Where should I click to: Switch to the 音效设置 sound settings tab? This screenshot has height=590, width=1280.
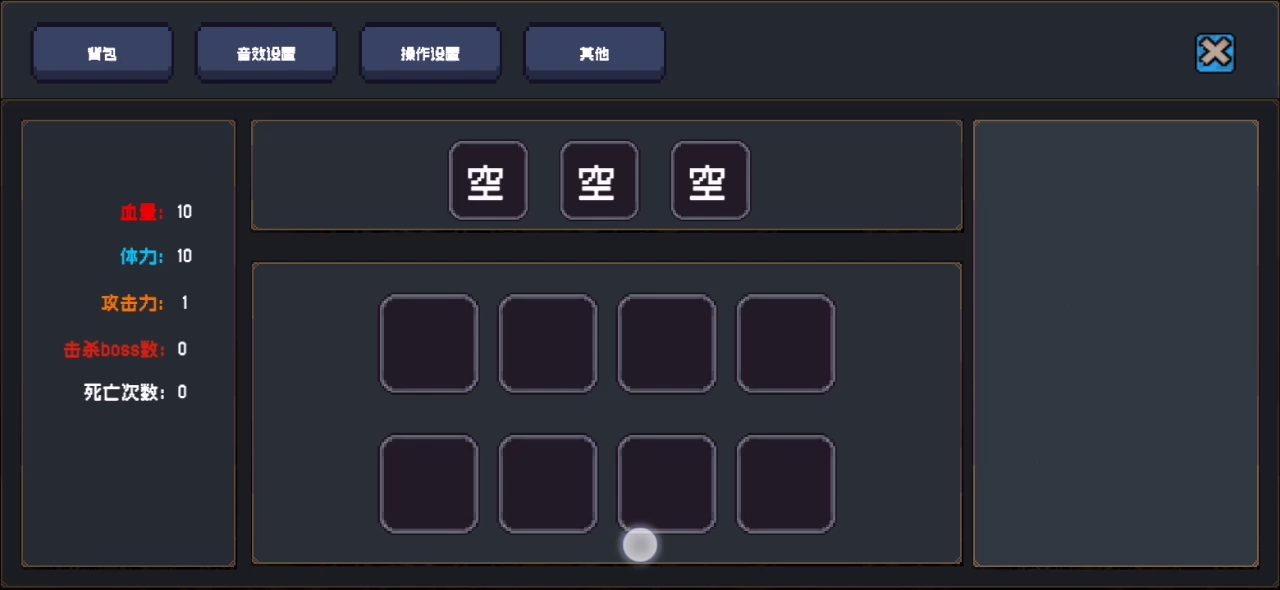266,53
